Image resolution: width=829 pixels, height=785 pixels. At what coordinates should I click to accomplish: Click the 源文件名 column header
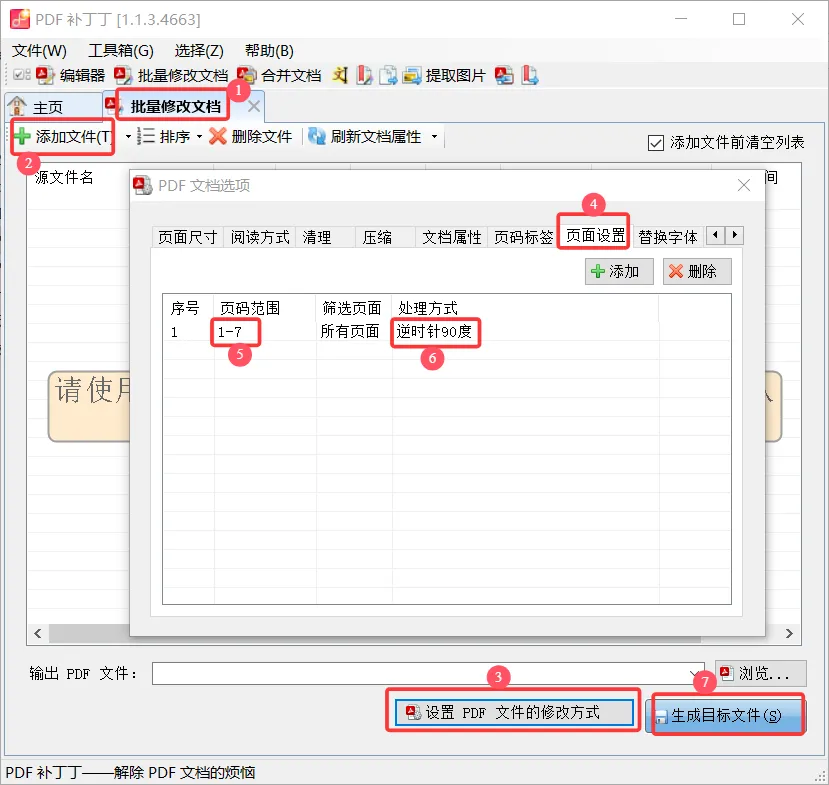64,178
